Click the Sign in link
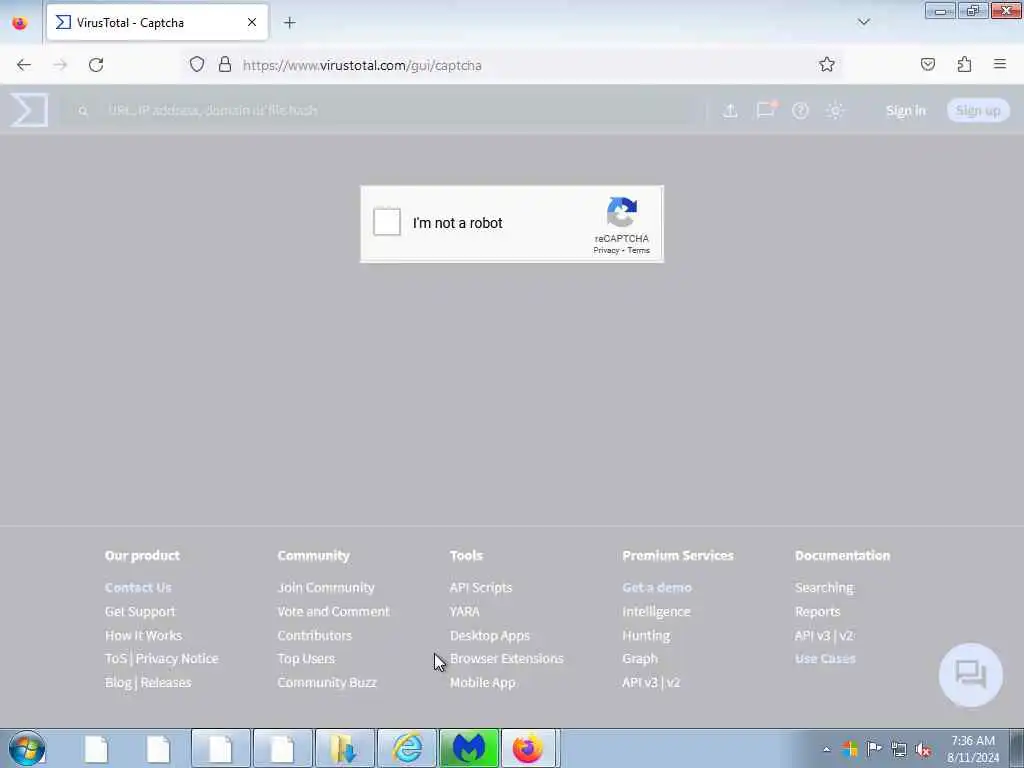This screenshot has width=1024, height=768. point(905,110)
